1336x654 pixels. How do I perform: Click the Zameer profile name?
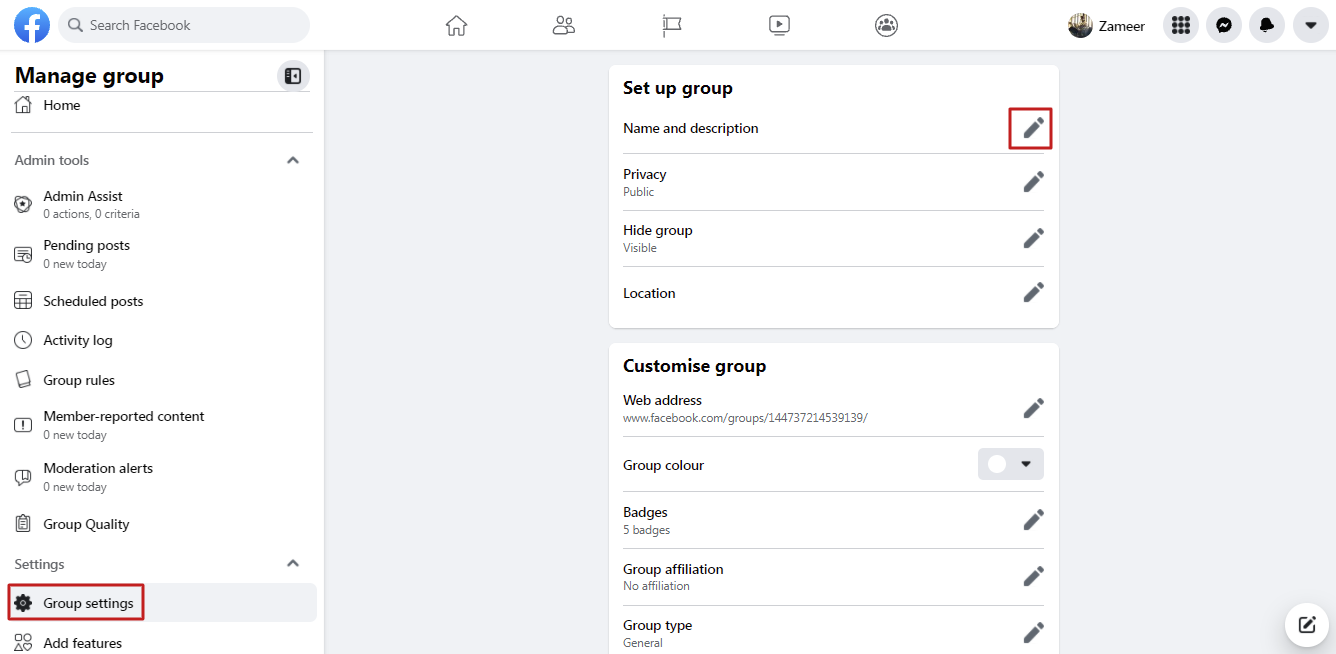pyautogui.click(x=1122, y=26)
